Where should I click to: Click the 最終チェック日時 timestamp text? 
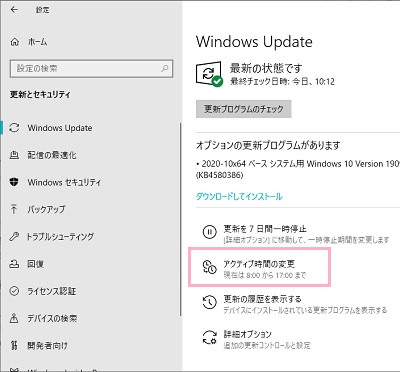click(x=282, y=81)
